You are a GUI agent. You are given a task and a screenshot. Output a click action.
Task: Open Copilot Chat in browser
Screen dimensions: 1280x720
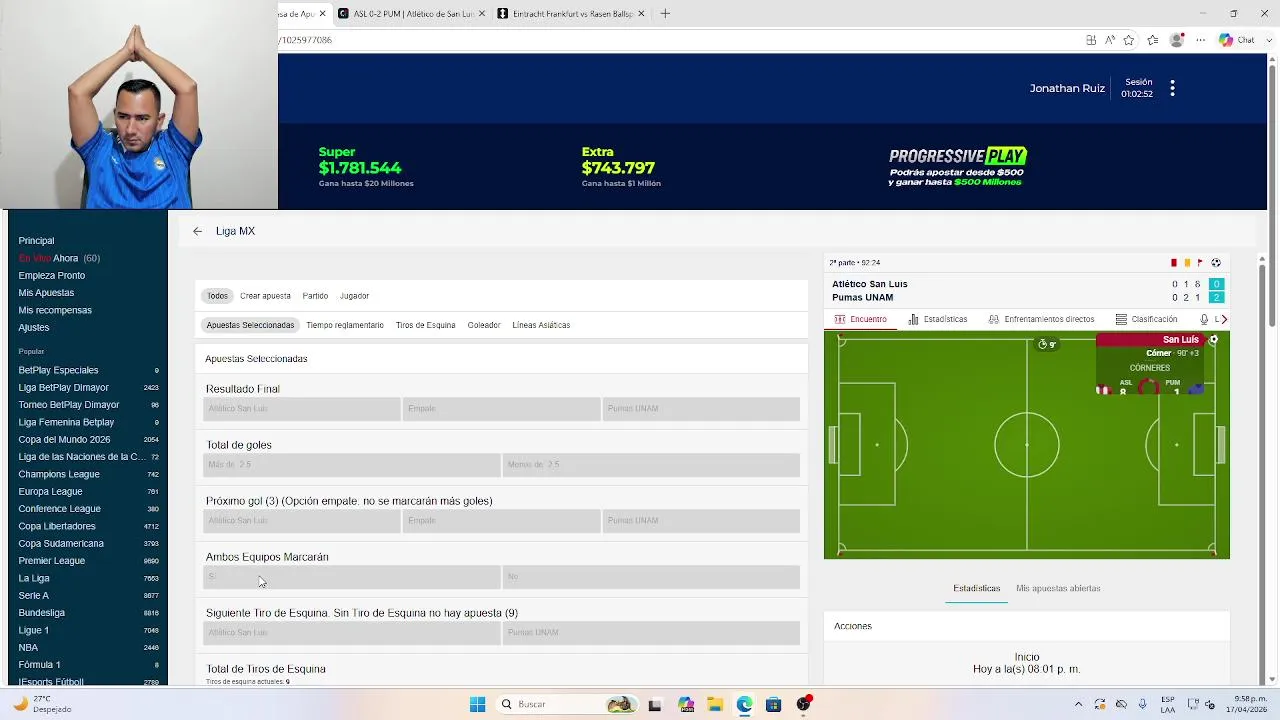pos(1237,40)
